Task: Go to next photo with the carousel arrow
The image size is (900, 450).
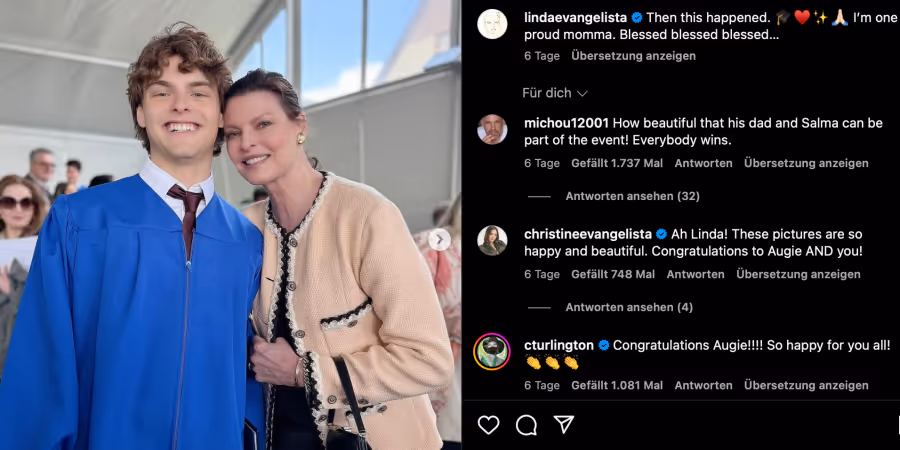Action: click(x=440, y=239)
